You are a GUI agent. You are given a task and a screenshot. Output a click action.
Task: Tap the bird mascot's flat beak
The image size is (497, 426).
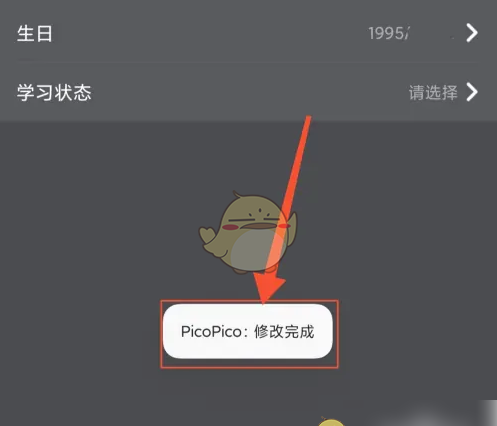(259, 226)
